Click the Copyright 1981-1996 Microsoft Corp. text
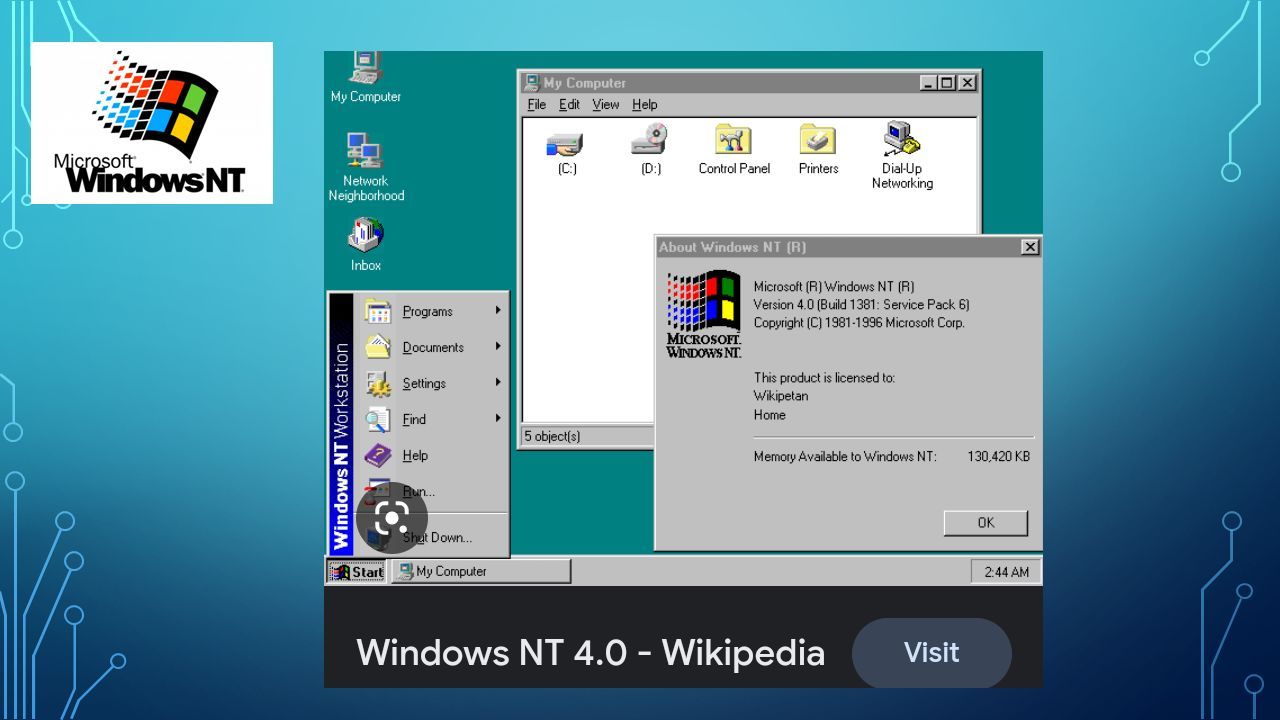Screen dimensions: 1280x720 [859, 322]
